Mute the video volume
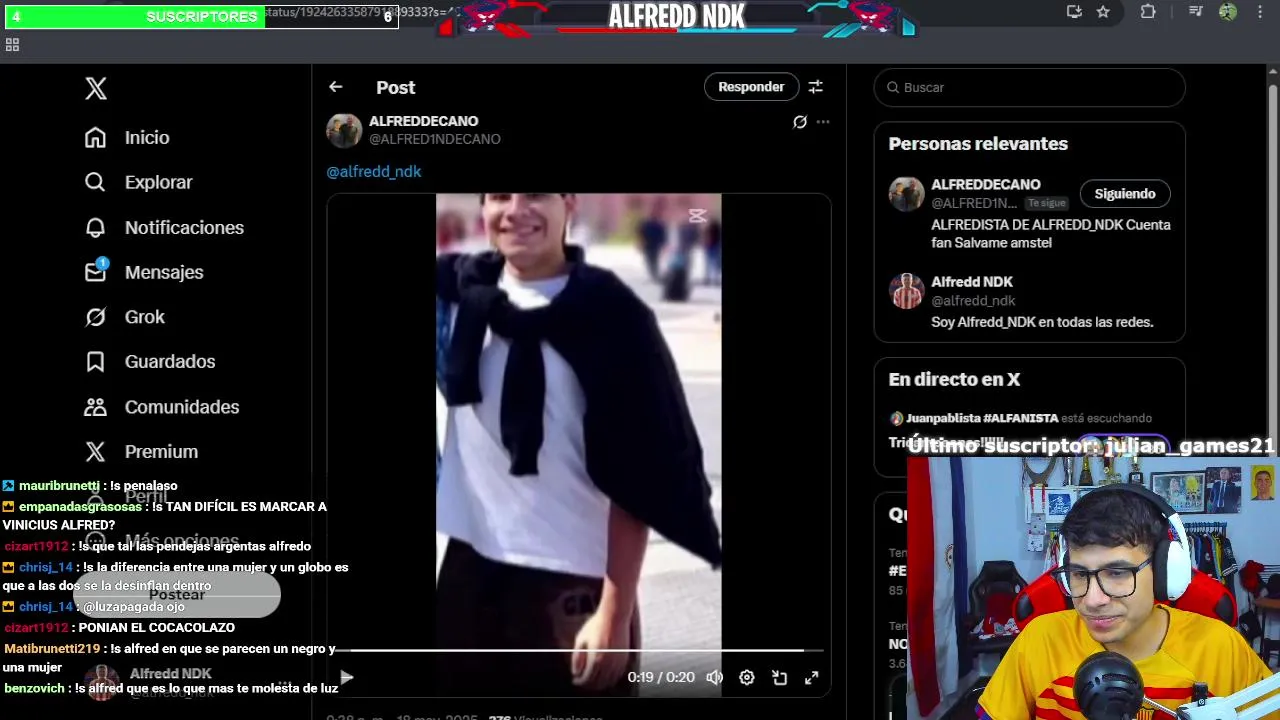Screen dimensions: 1280x720 (715, 678)
